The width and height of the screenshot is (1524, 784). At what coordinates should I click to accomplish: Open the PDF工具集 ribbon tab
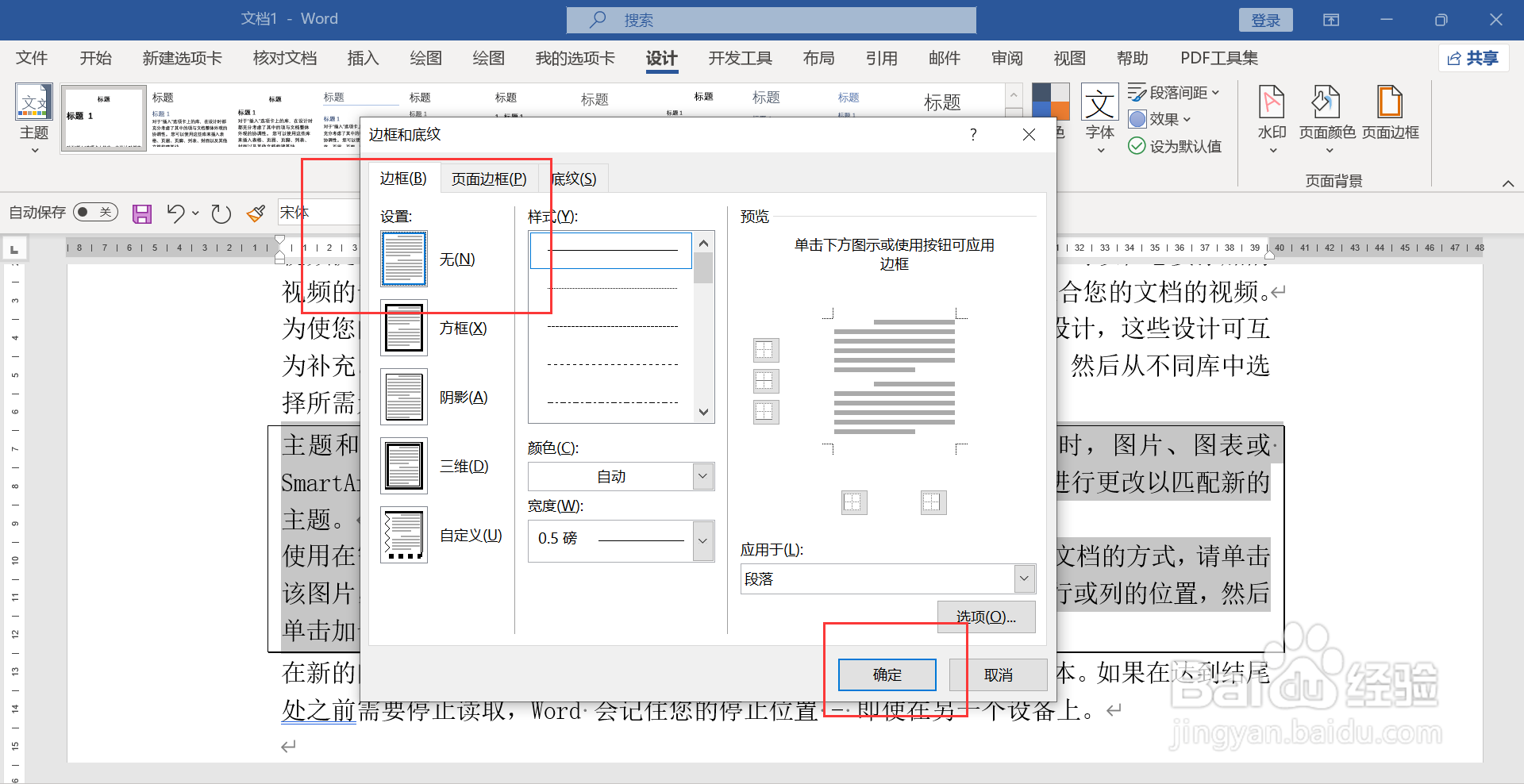[x=1218, y=58]
